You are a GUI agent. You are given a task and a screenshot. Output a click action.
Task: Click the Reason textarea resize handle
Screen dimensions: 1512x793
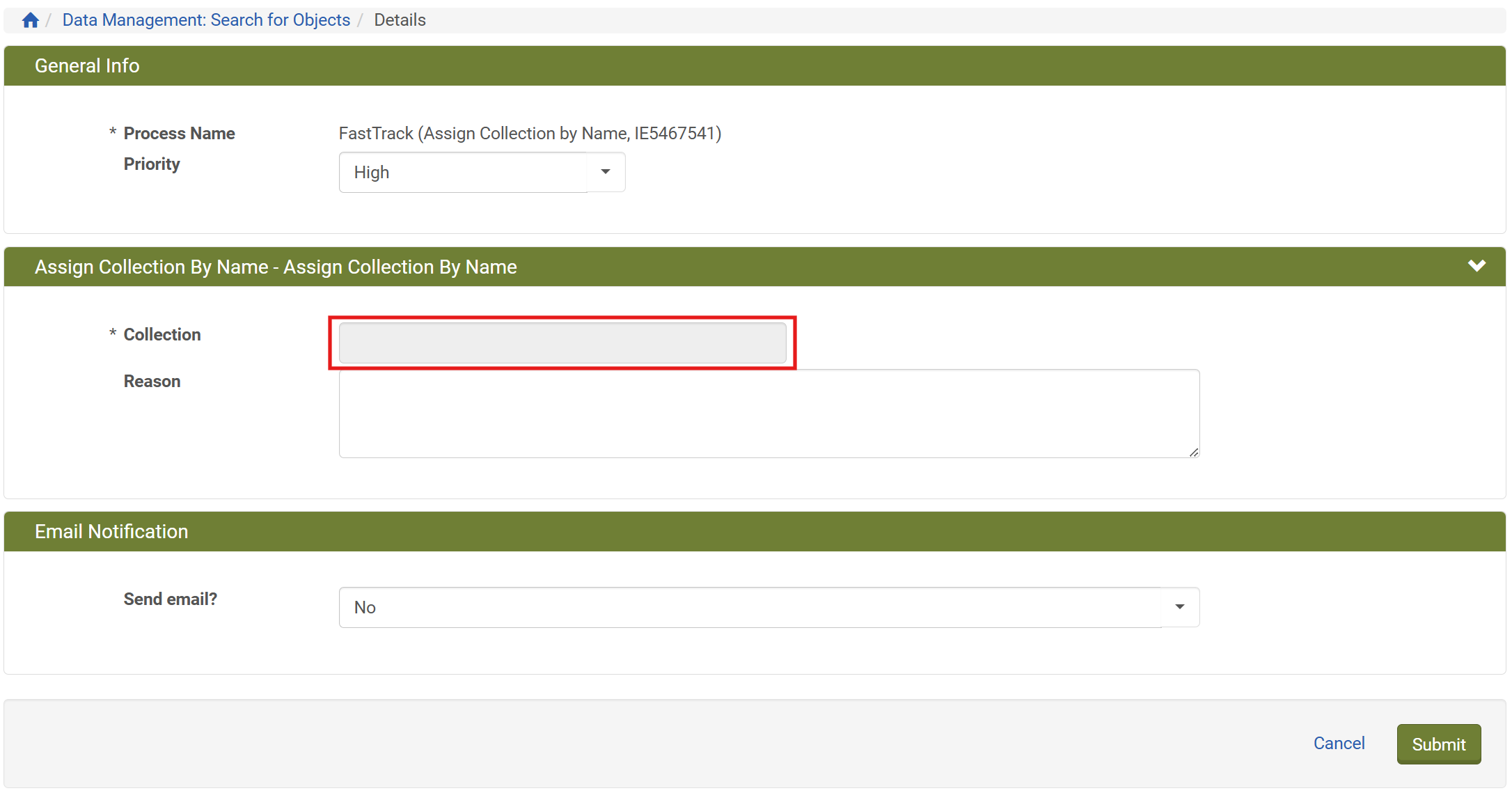1194,453
